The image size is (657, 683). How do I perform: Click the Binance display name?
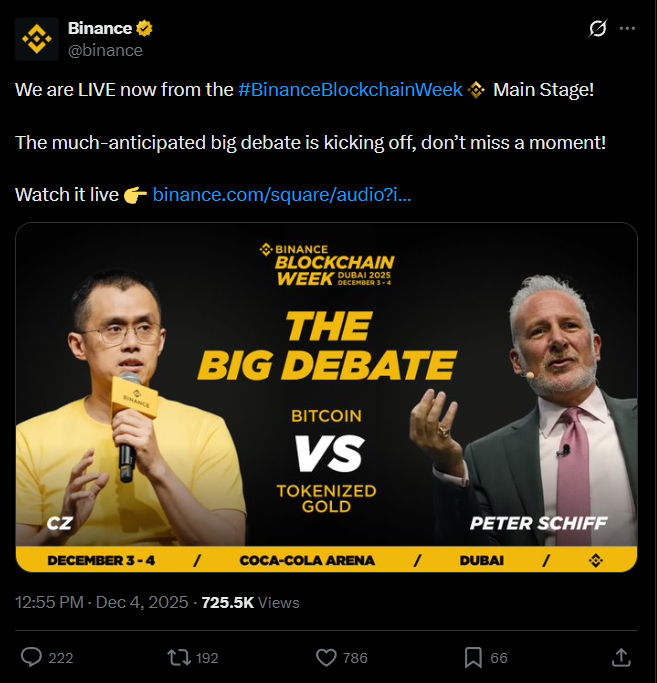[100, 28]
